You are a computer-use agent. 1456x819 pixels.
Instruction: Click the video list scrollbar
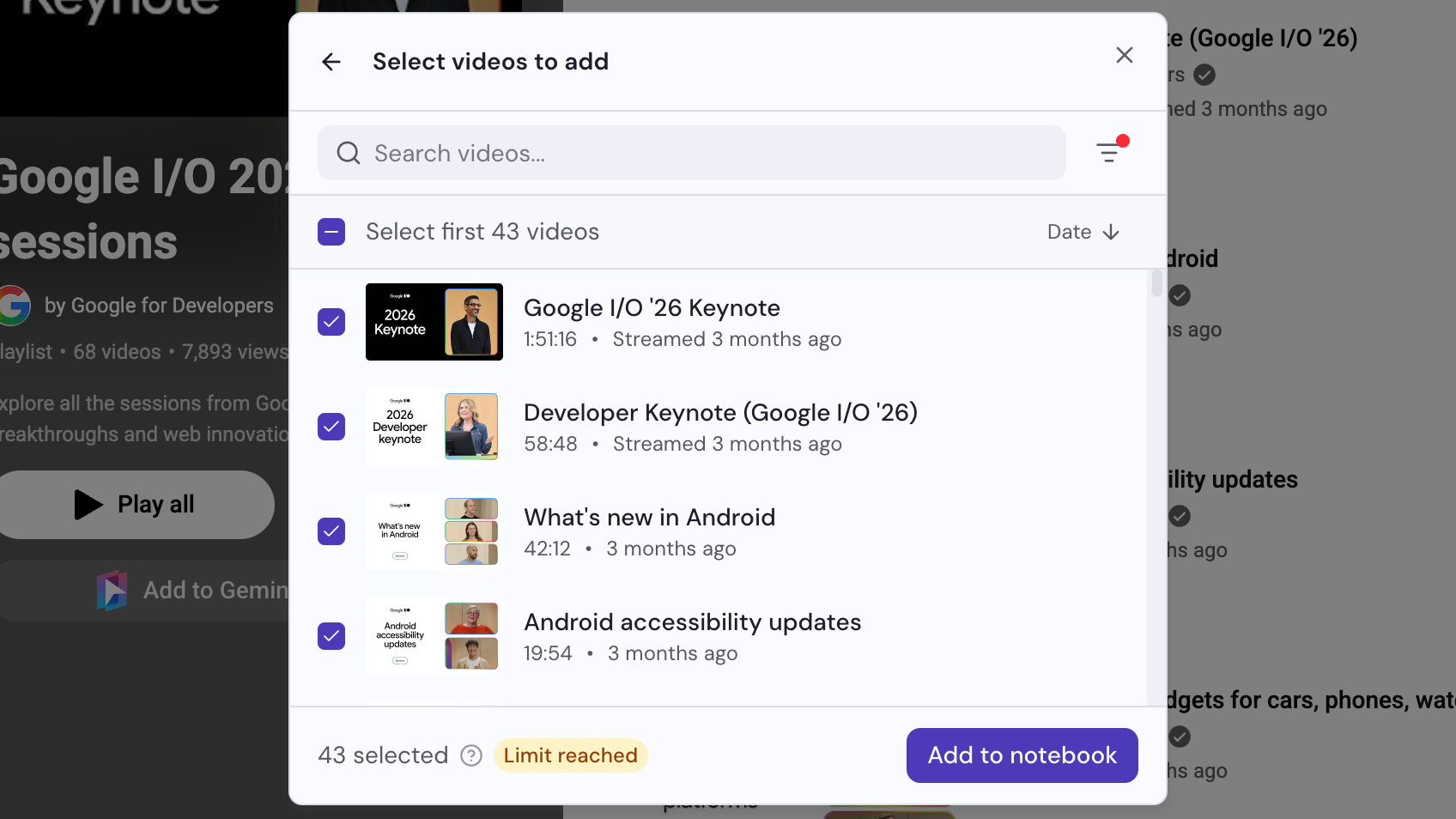click(x=1156, y=283)
